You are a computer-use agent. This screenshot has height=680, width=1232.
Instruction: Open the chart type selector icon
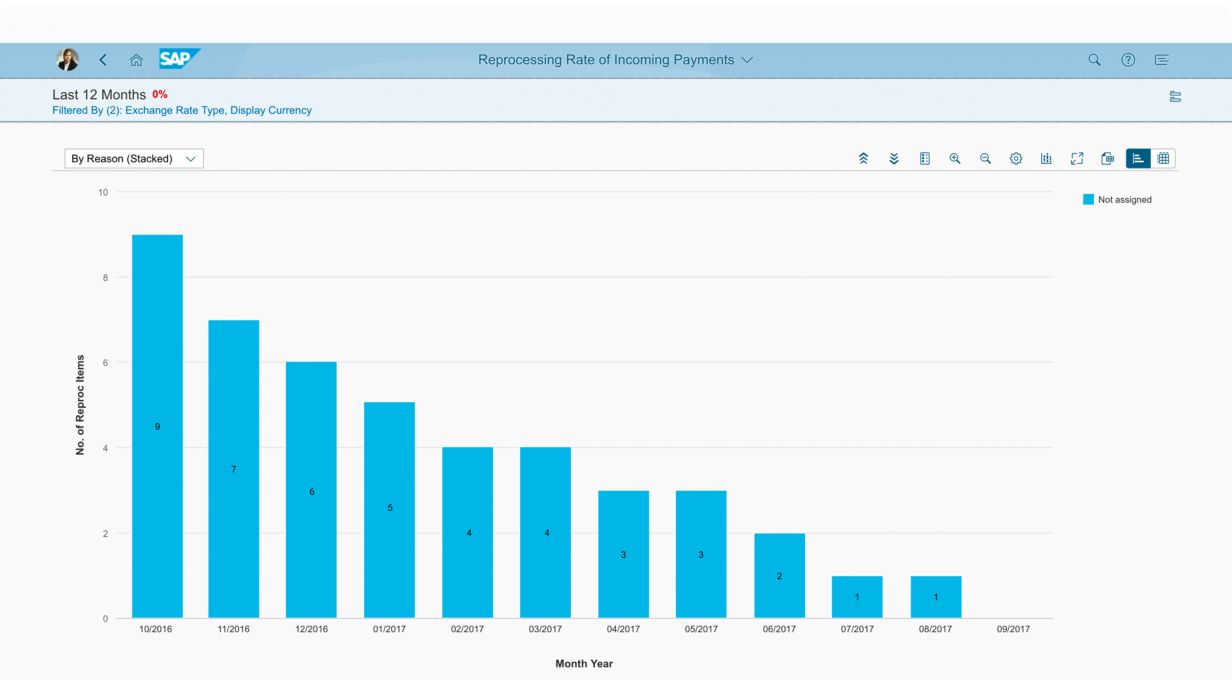click(1046, 159)
